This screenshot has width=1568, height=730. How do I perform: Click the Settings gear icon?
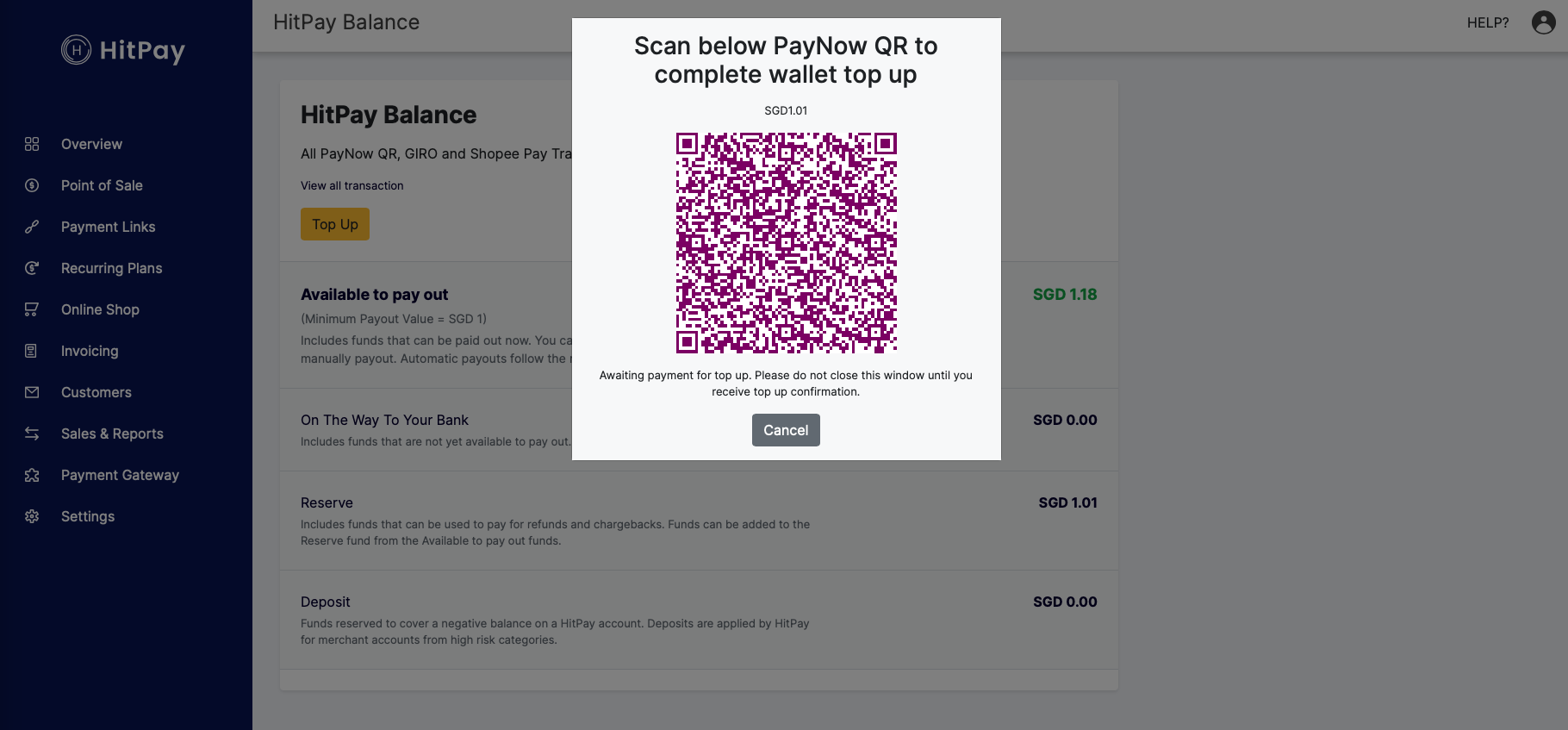tap(32, 516)
